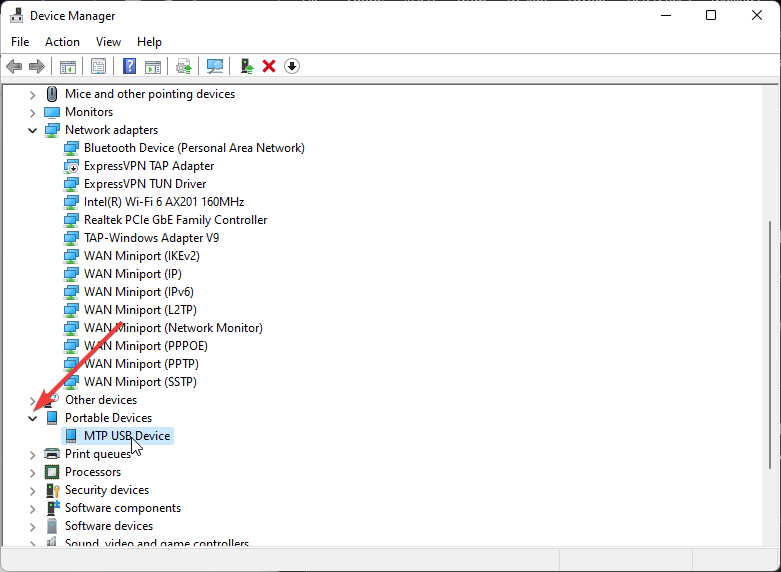Image resolution: width=781 pixels, height=572 pixels.
Task: Expand the Other devices node
Action: pyautogui.click(x=32, y=401)
